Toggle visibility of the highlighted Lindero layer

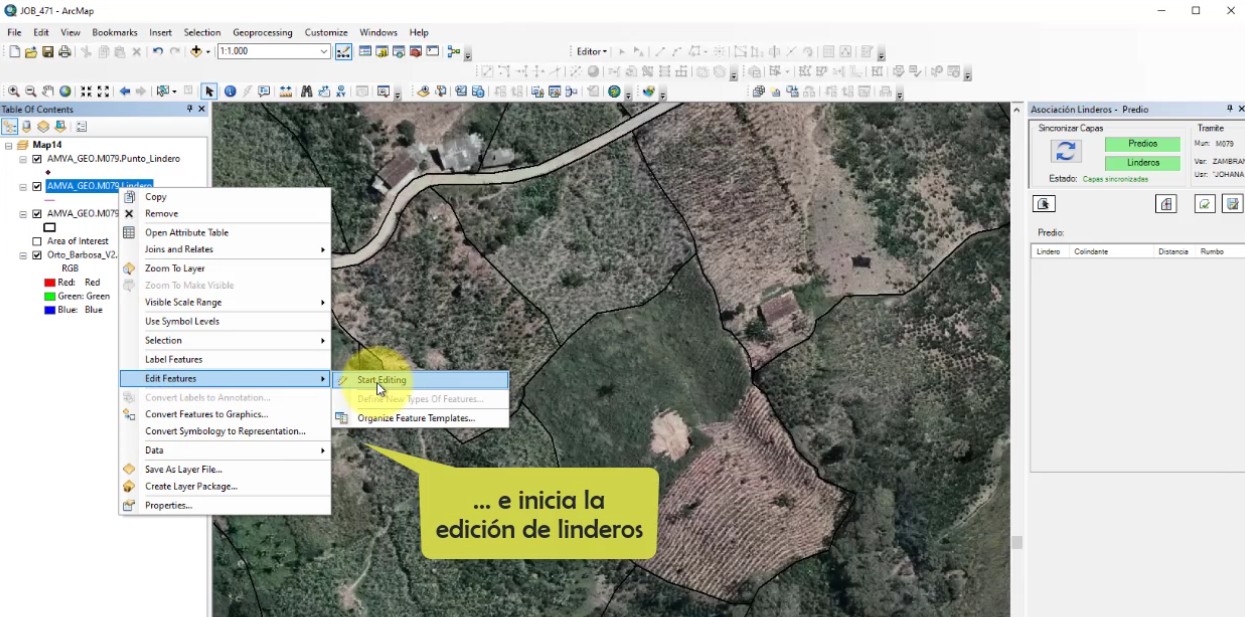[x=38, y=186]
